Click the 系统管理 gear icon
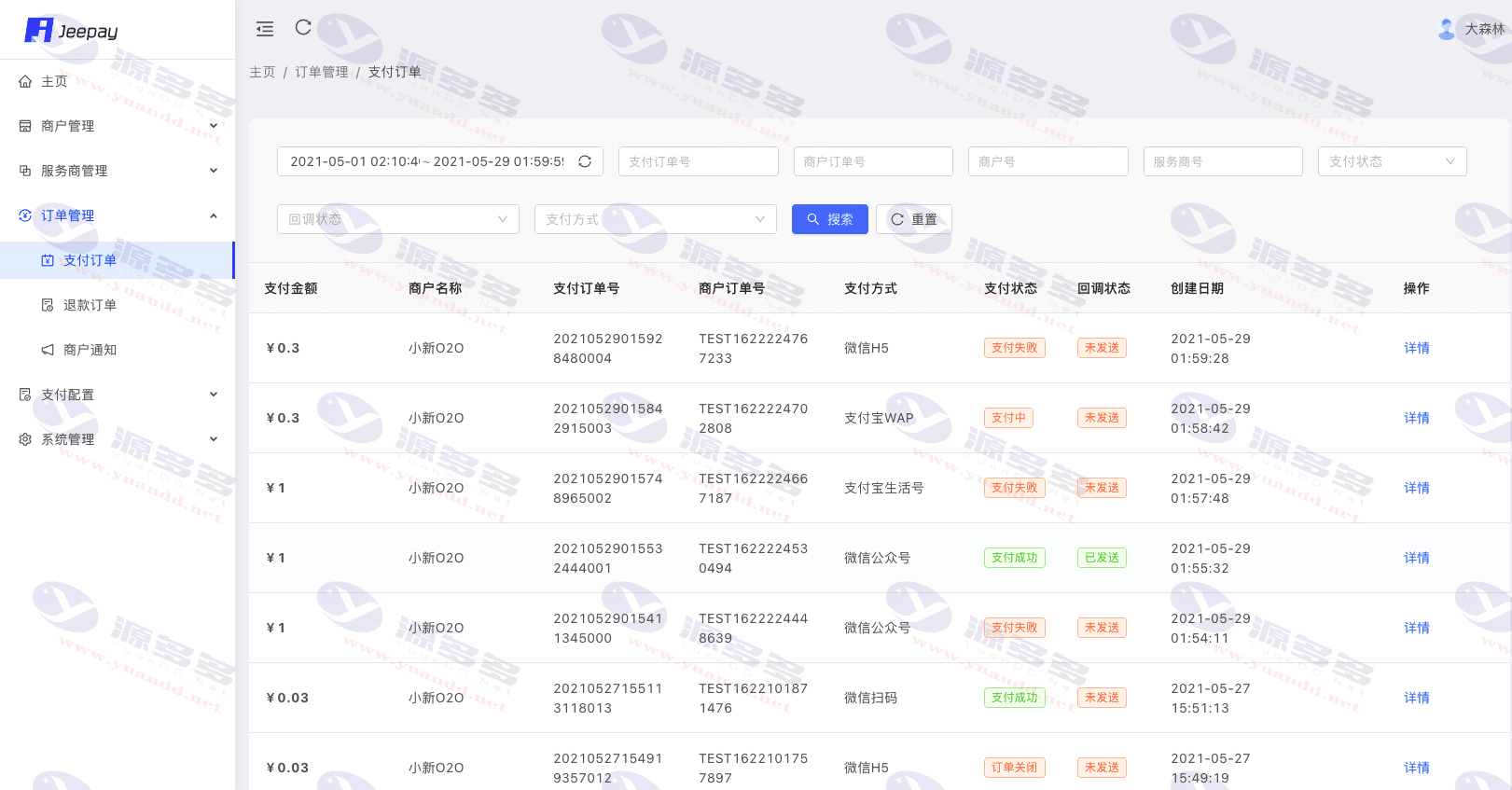This screenshot has width=1512, height=790. coord(25,439)
